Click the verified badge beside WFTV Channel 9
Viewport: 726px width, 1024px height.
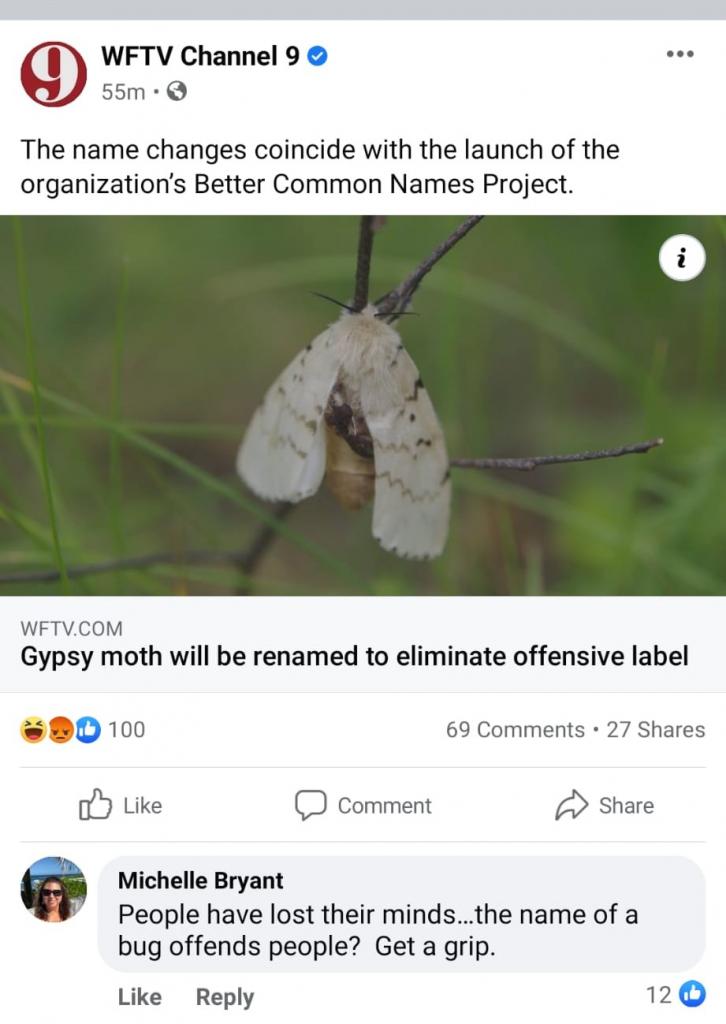pos(317,57)
